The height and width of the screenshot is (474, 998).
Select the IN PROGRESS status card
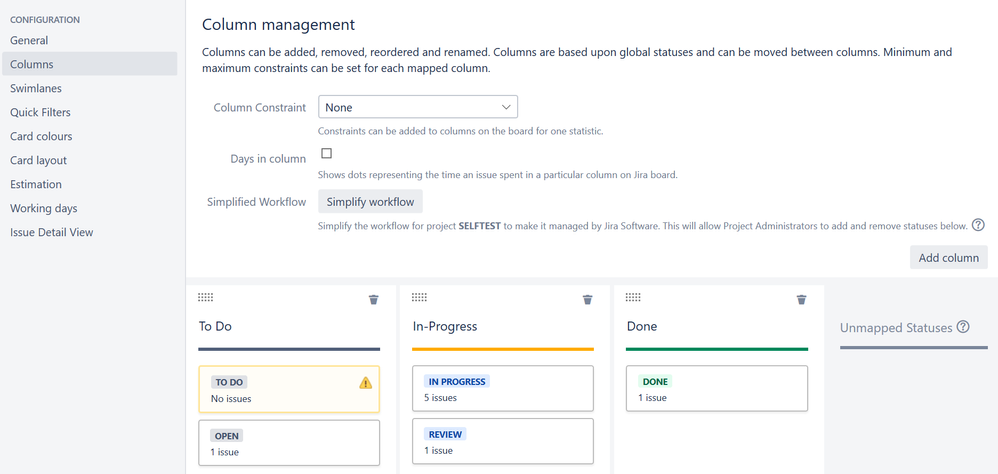click(503, 389)
